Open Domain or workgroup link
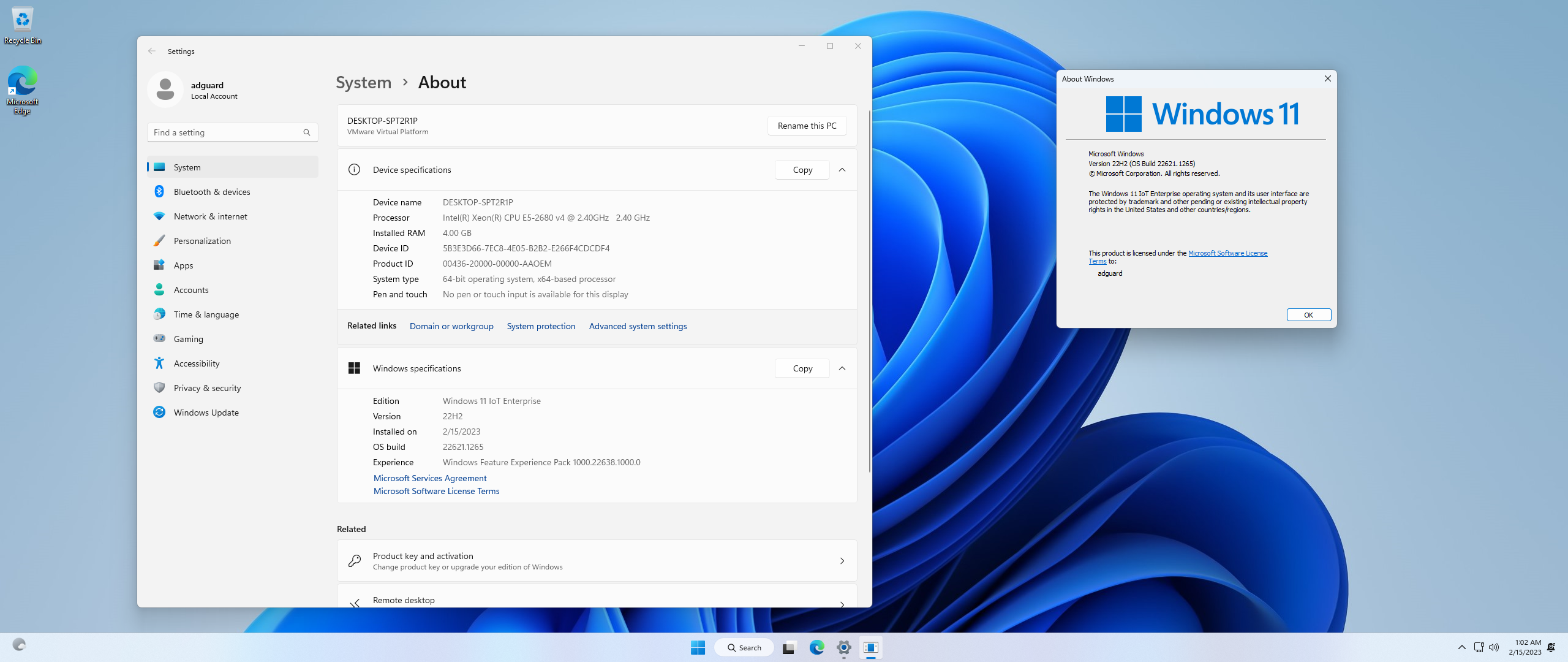 pyautogui.click(x=451, y=326)
